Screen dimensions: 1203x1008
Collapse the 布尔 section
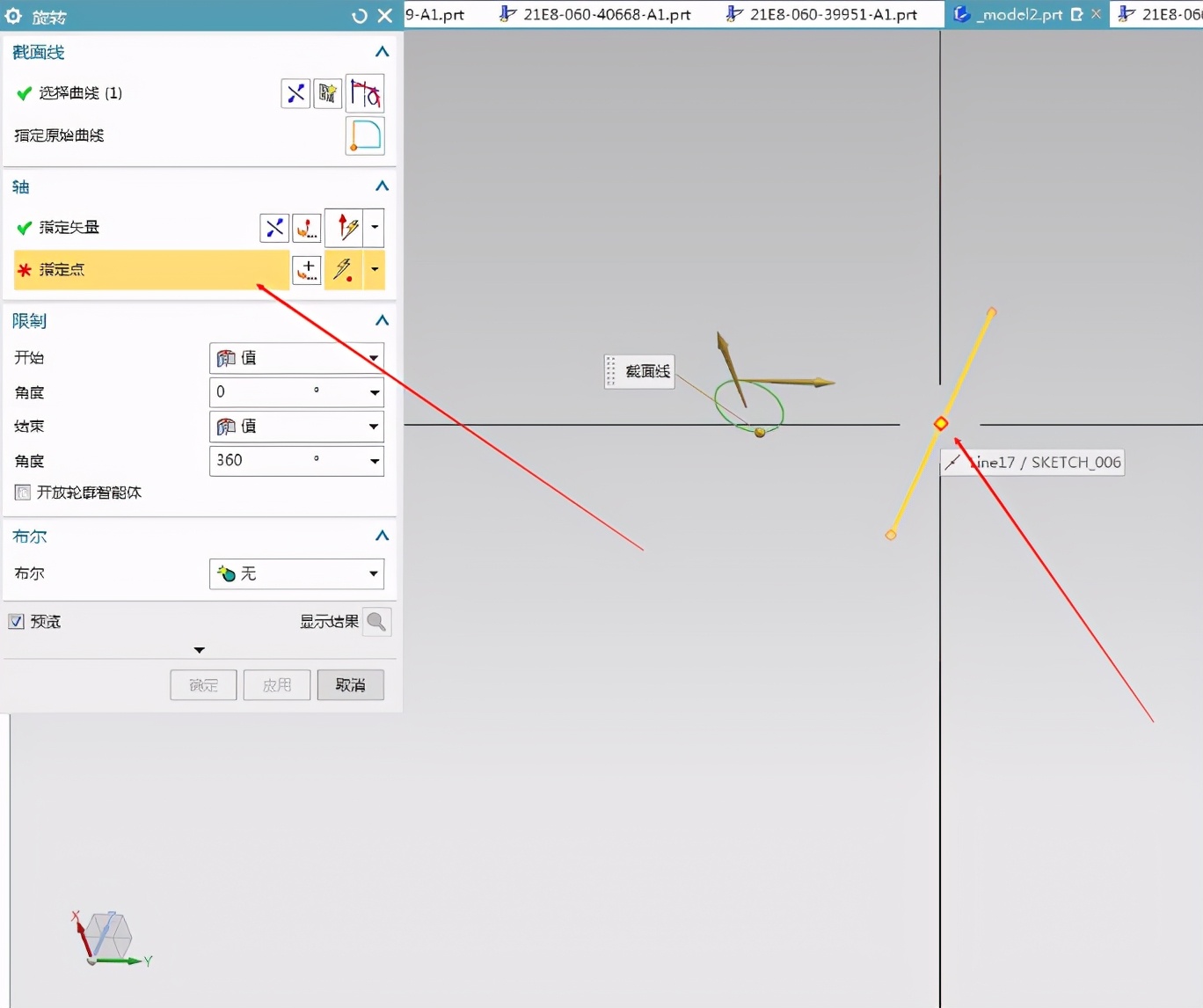(382, 536)
